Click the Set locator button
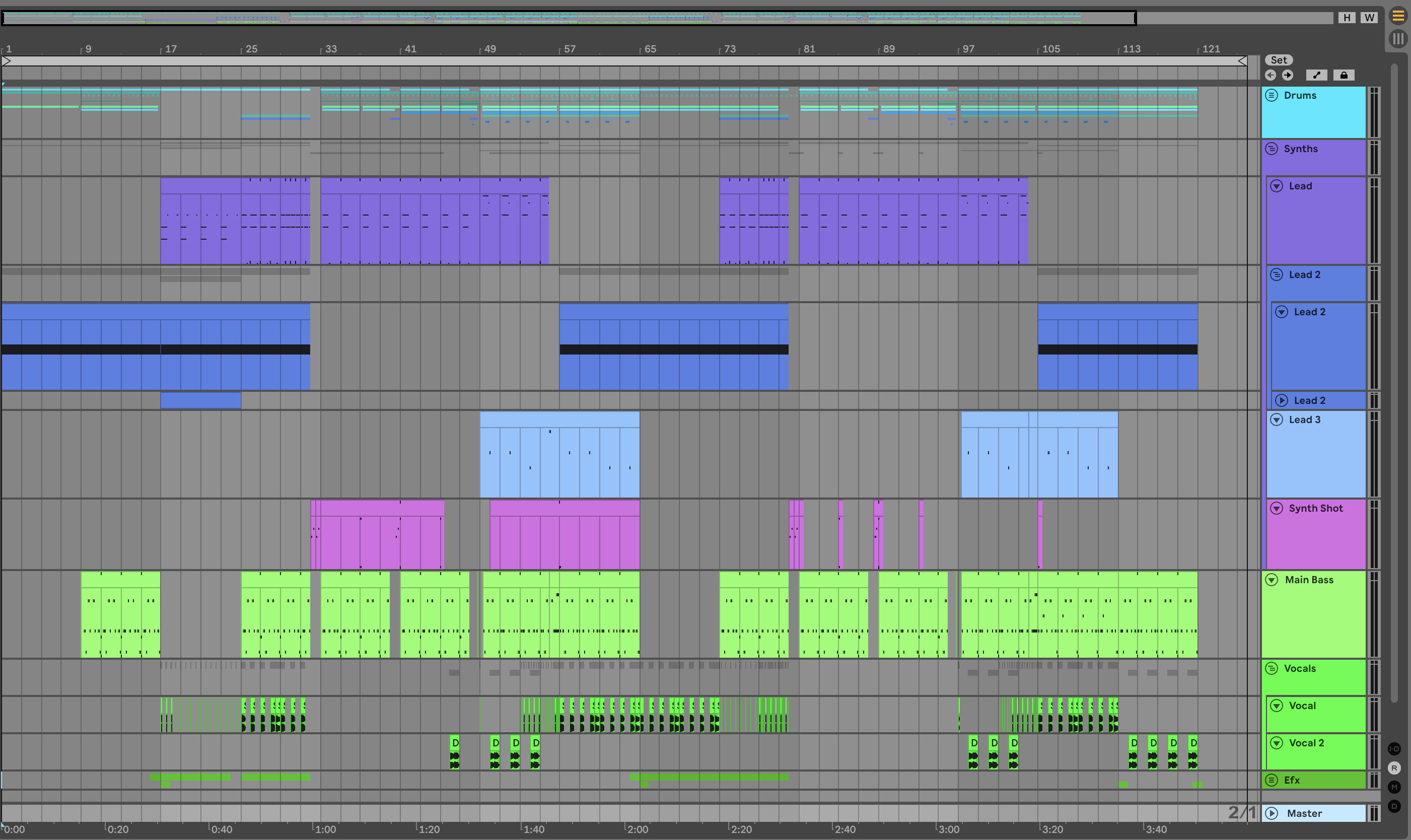This screenshot has height=840, width=1411. click(x=1279, y=60)
